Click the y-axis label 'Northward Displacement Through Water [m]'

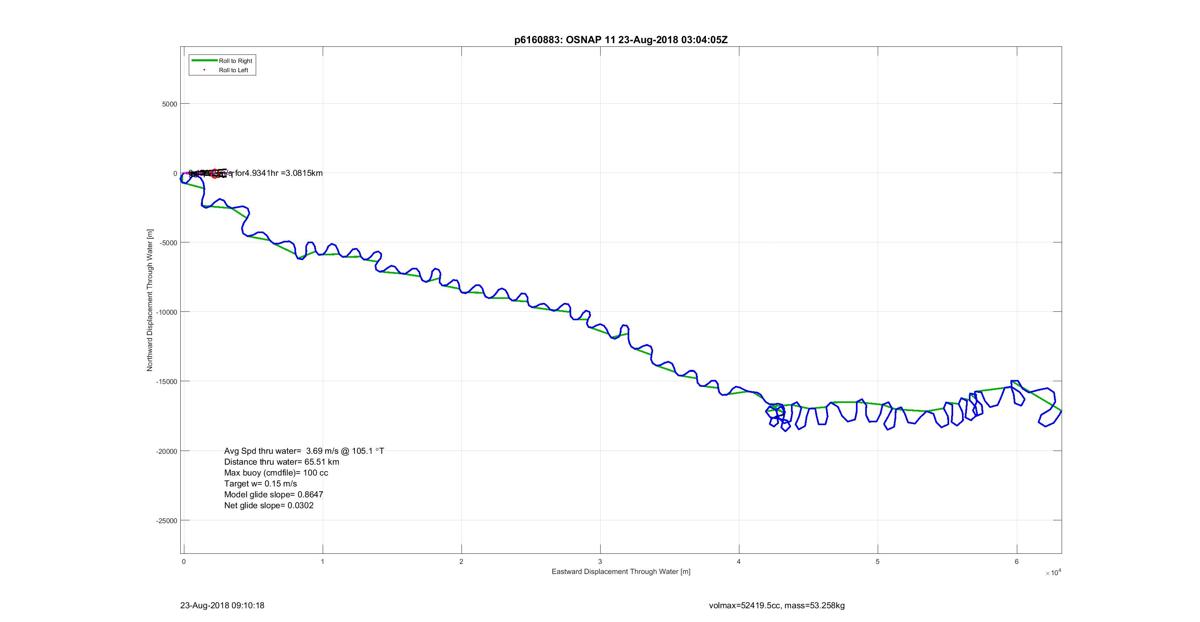pyautogui.click(x=149, y=299)
